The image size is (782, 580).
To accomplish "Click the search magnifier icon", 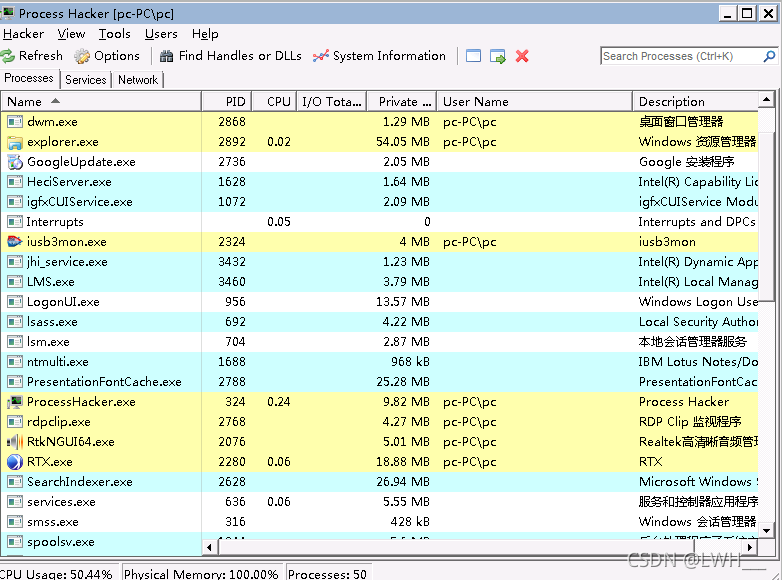I will (769, 56).
